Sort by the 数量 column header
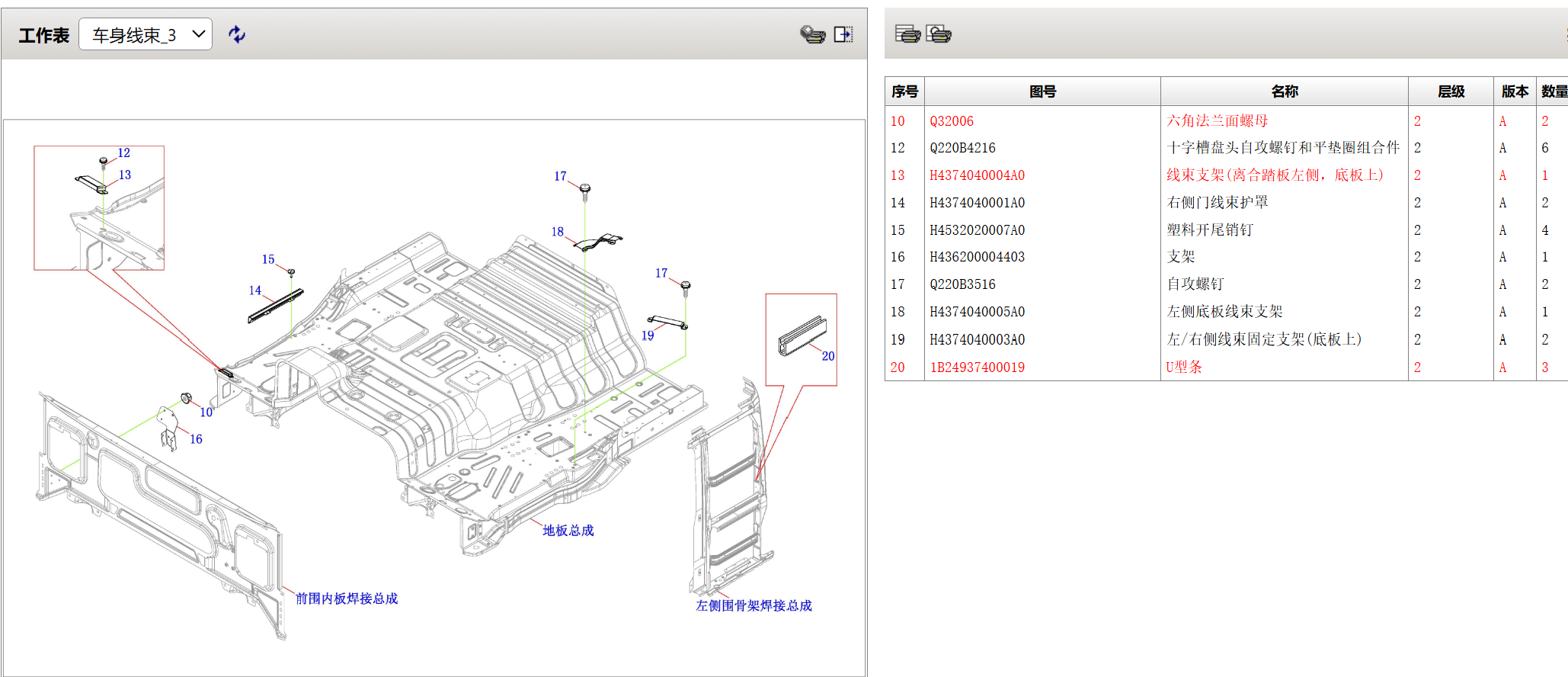This screenshot has width=1568, height=677. (x=1554, y=91)
